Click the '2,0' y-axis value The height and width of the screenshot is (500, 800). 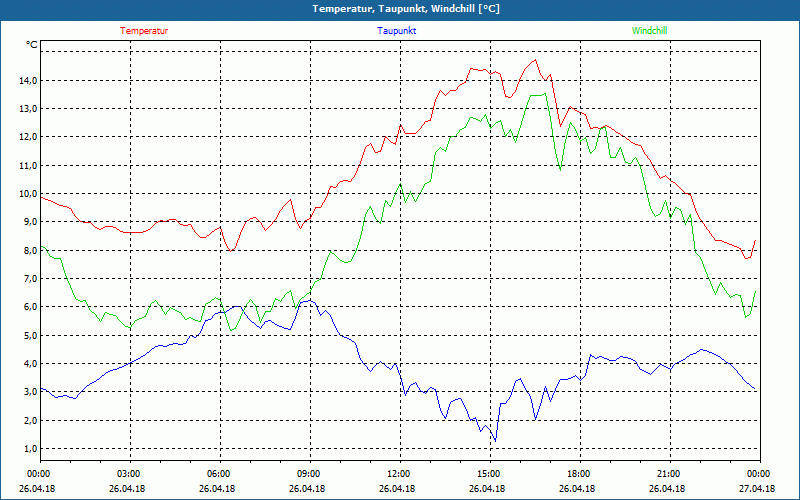tap(30, 420)
